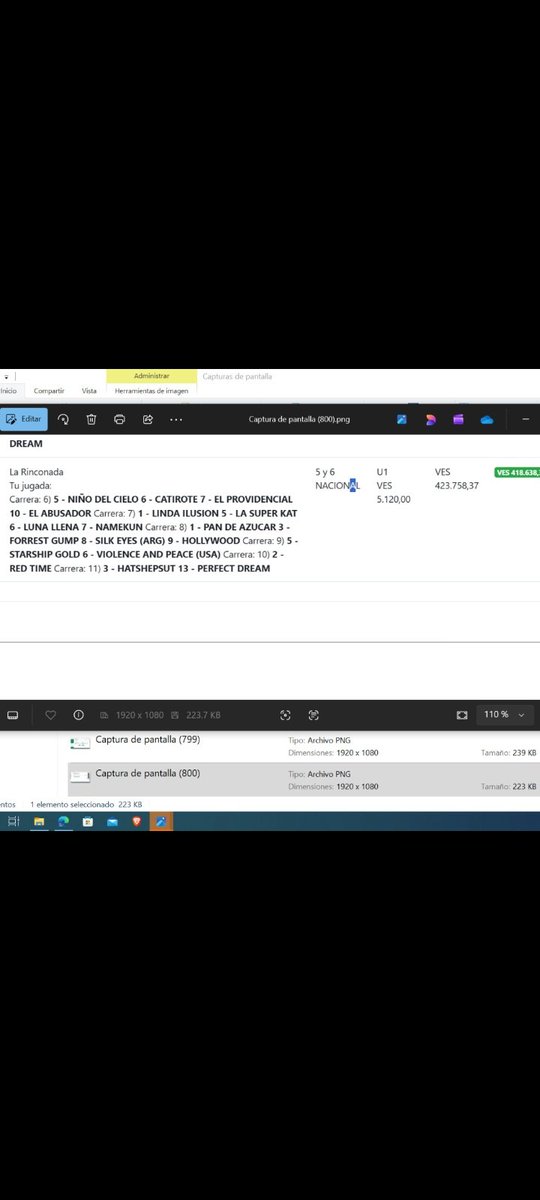The width and height of the screenshot is (540, 1200).
Task: Rotate the image with the rotate icon
Action: coord(64,419)
